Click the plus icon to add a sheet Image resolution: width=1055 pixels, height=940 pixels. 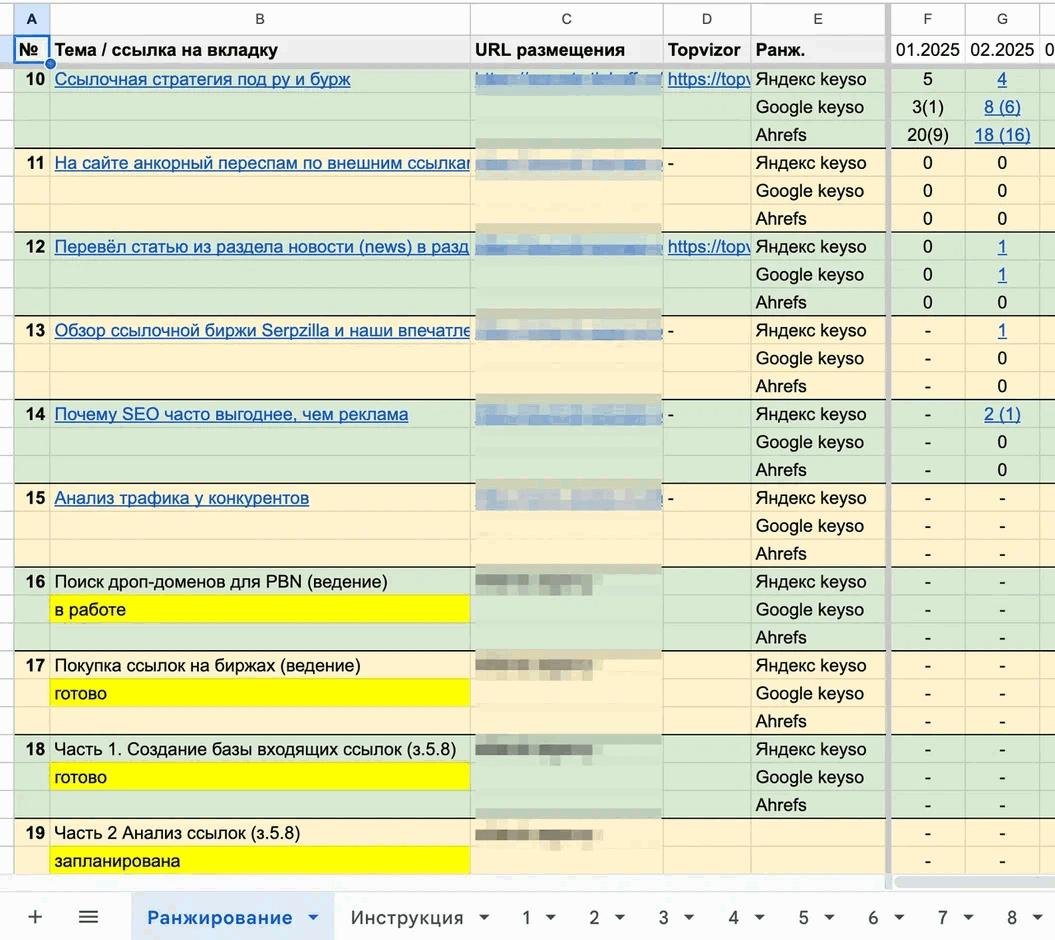tap(35, 917)
